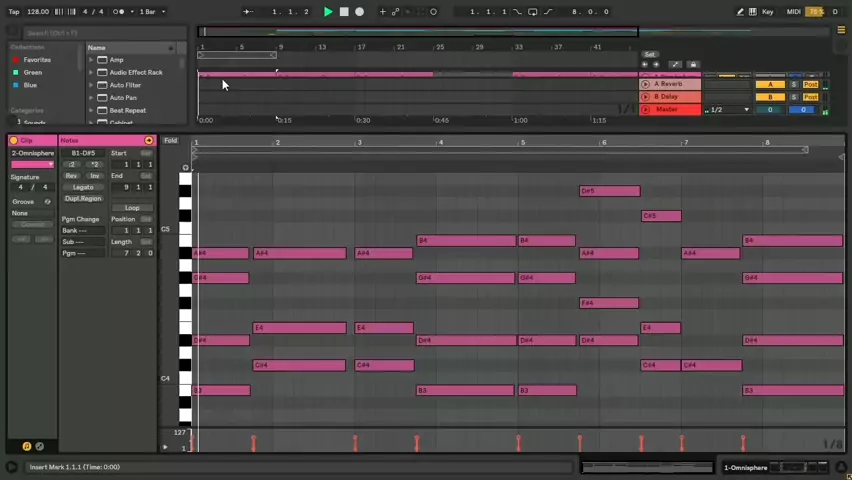Click Notes panel orange arrow icon
The image size is (852, 480).
148,140
